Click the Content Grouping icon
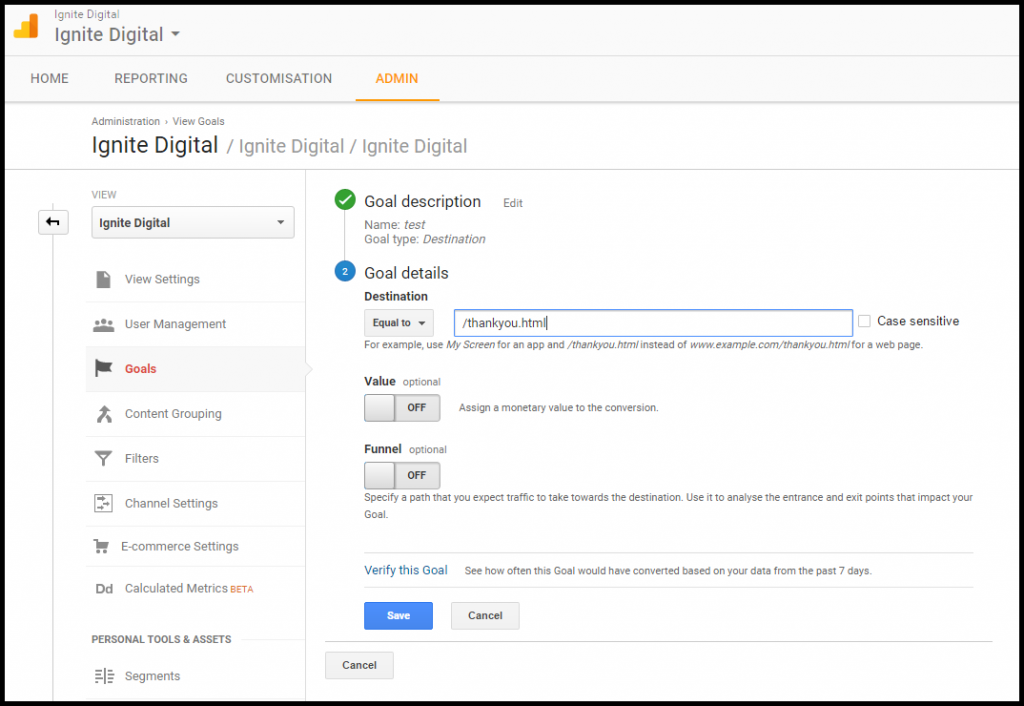1024x706 pixels. 103,414
